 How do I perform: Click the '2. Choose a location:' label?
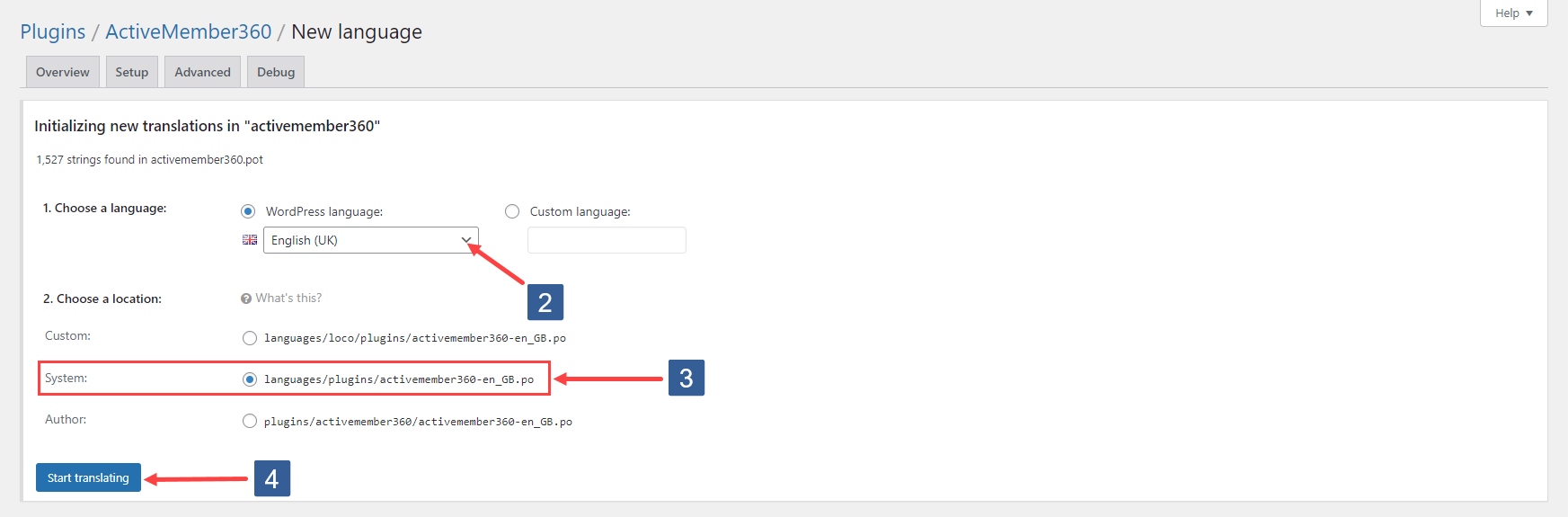[x=102, y=299]
